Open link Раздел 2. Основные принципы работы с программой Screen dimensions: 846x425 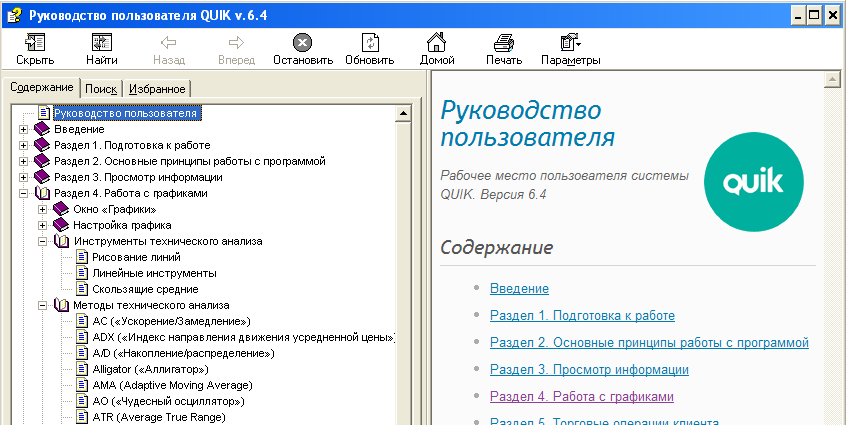coord(649,342)
